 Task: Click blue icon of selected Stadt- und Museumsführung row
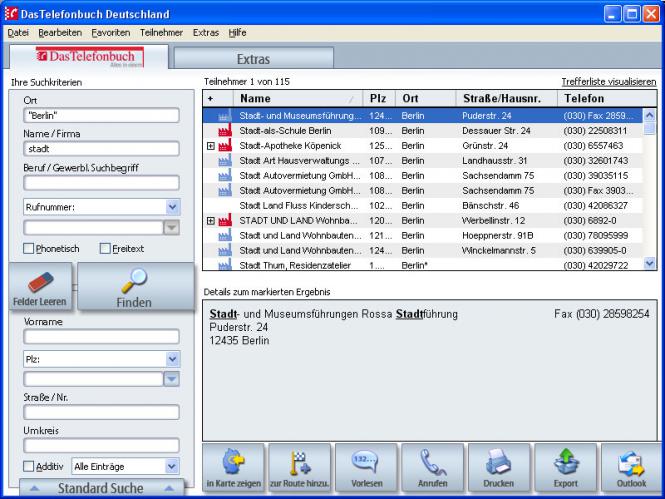coord(225,115)
